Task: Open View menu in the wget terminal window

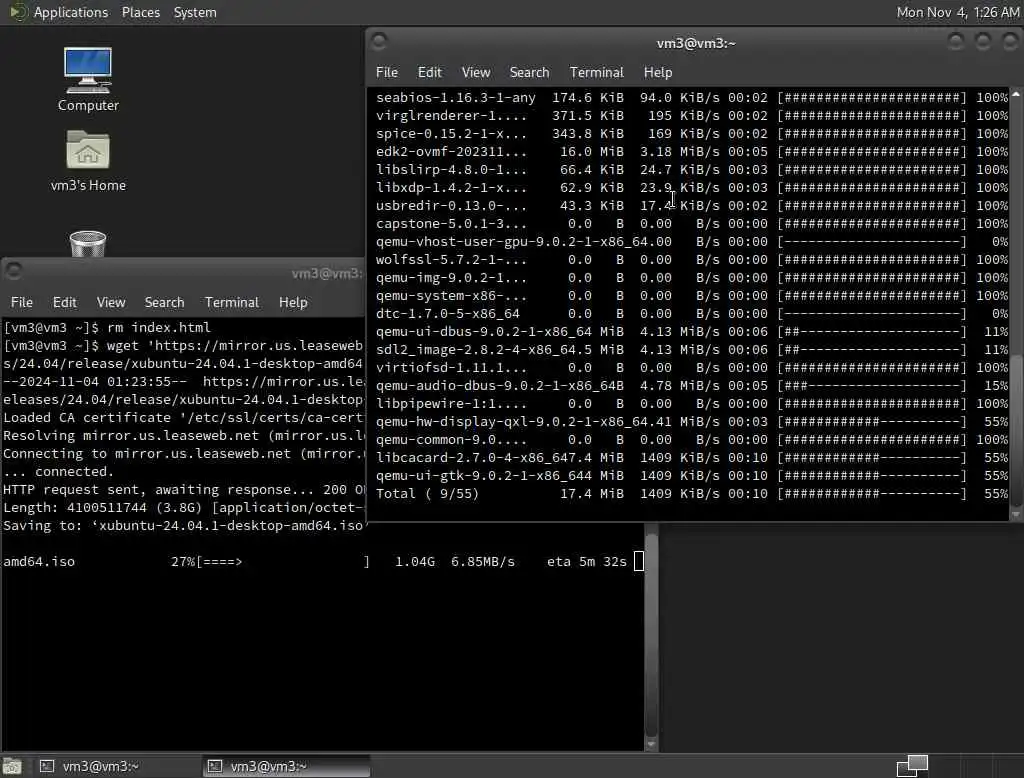Action: [110, 302]
